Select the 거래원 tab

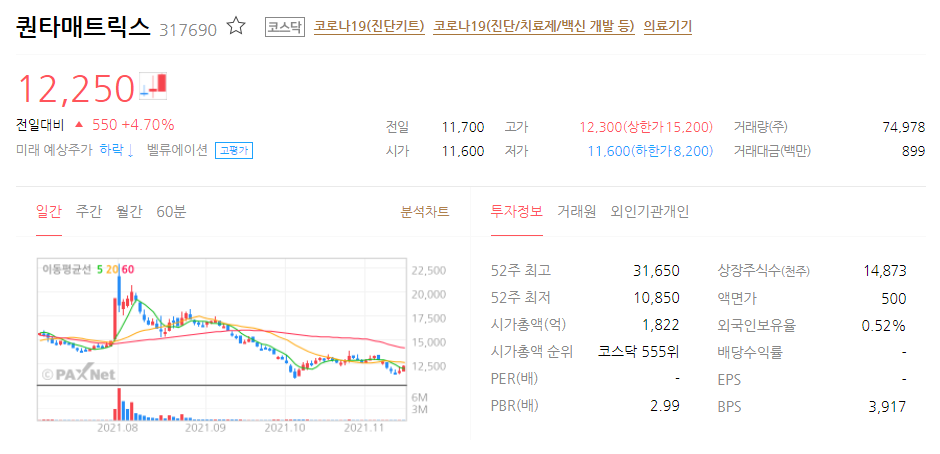tap(577, 211)
